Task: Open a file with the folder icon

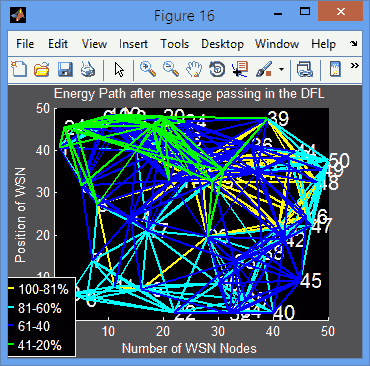Action: [42, 70]
